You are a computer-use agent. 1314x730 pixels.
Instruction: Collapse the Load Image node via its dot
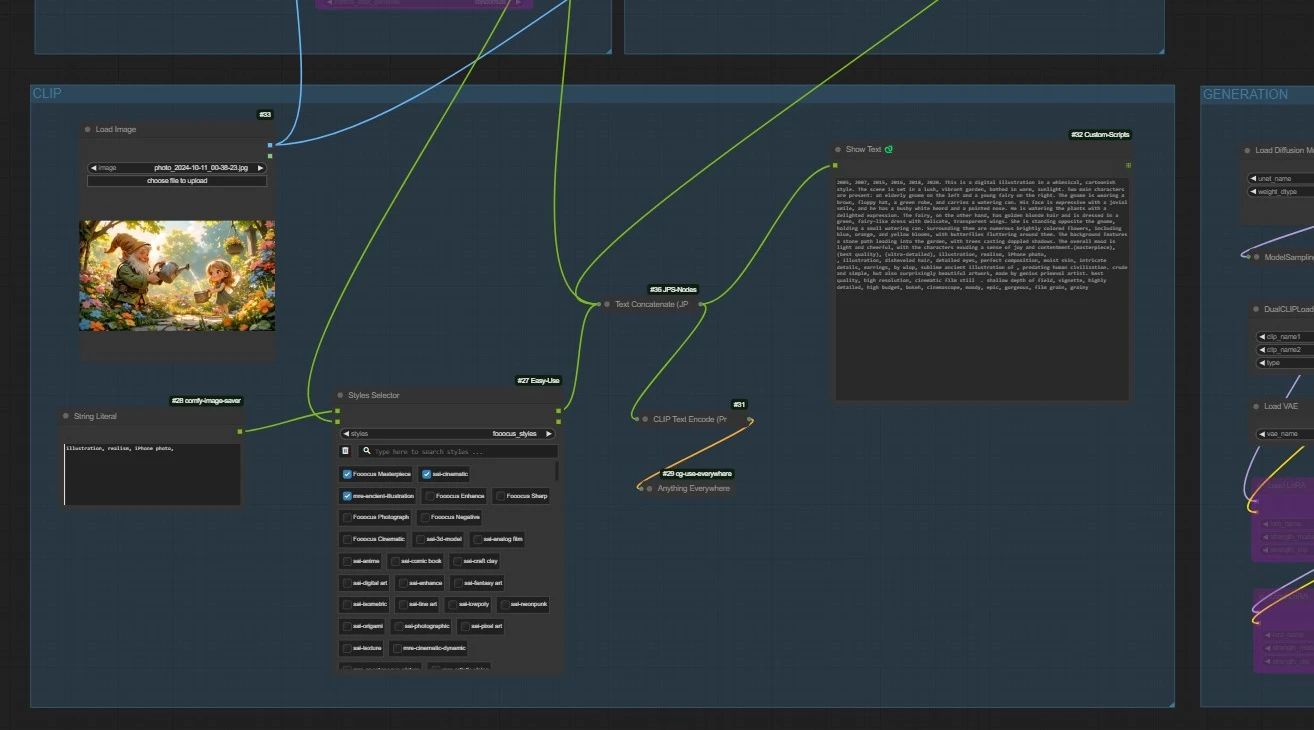[88, 130]
